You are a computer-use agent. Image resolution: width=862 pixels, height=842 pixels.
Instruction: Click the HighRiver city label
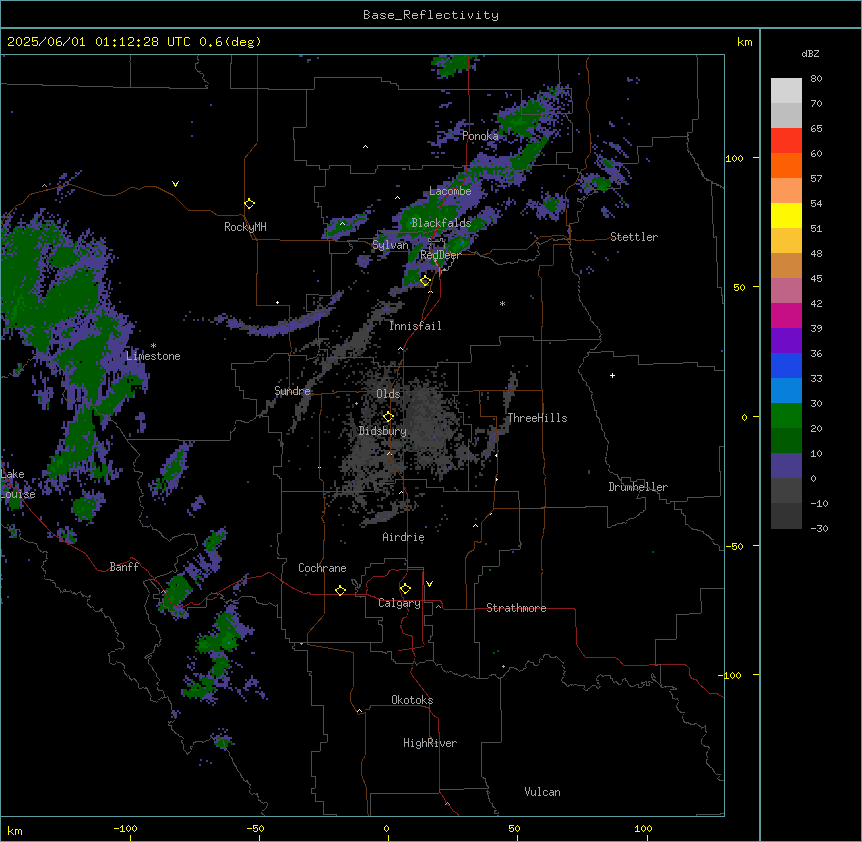point(430,743)
